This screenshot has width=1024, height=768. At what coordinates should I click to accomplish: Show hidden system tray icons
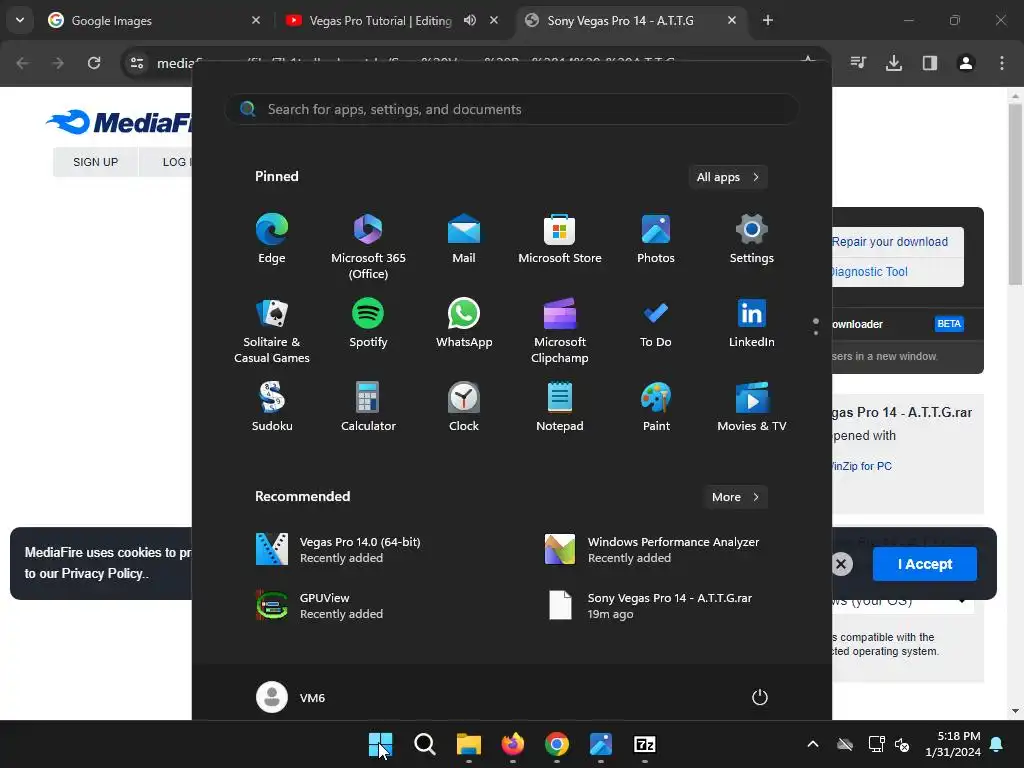(x=812, y=744)
